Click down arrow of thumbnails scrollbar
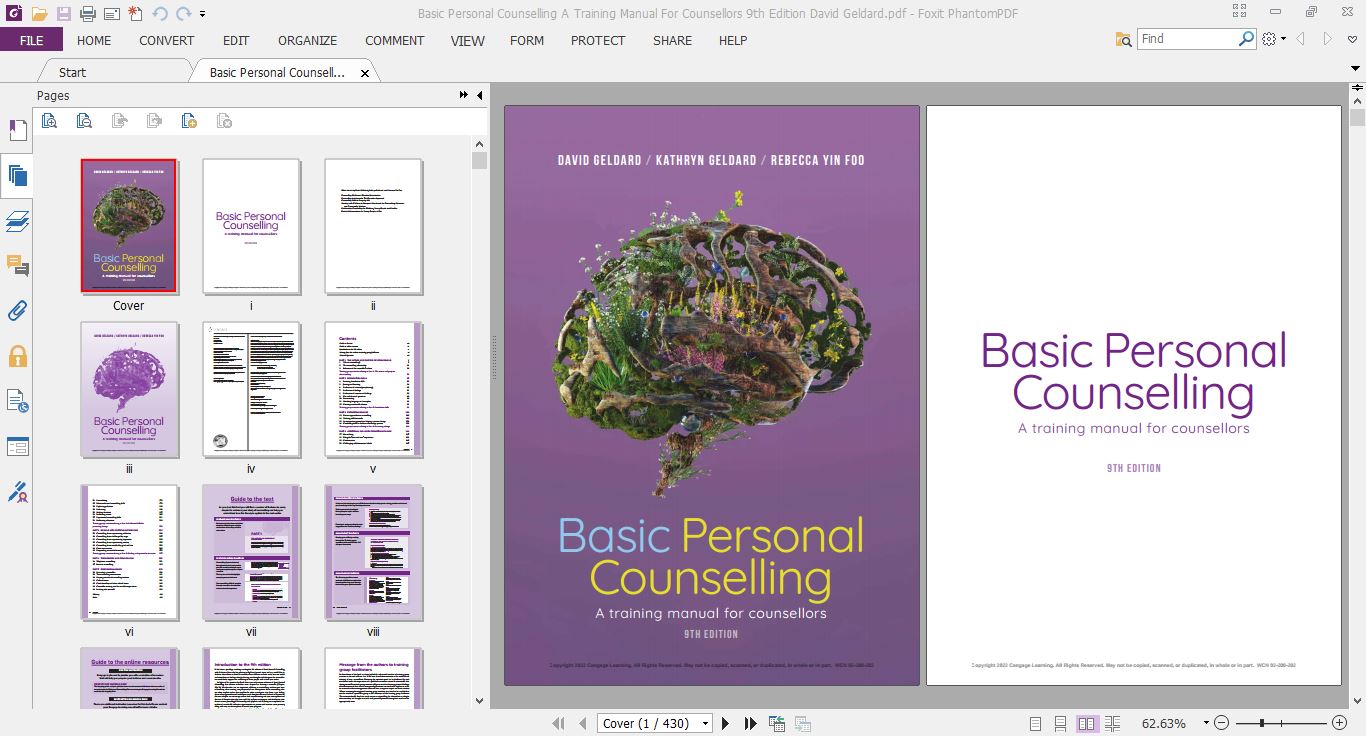Viewport: 1366px width, 736px height. (480, 701)
